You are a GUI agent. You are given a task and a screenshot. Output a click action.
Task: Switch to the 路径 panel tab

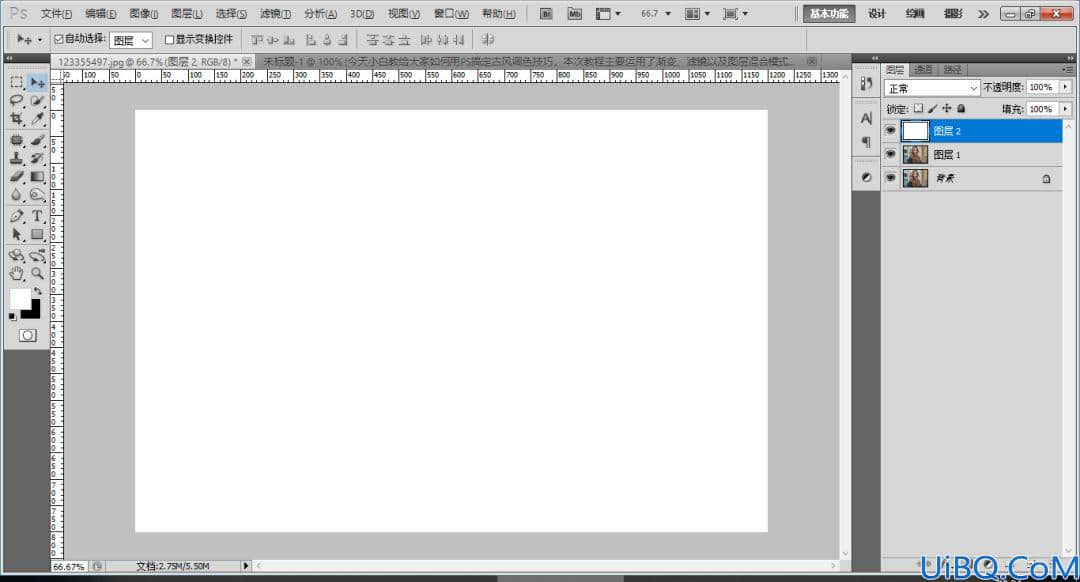(953, 70)
